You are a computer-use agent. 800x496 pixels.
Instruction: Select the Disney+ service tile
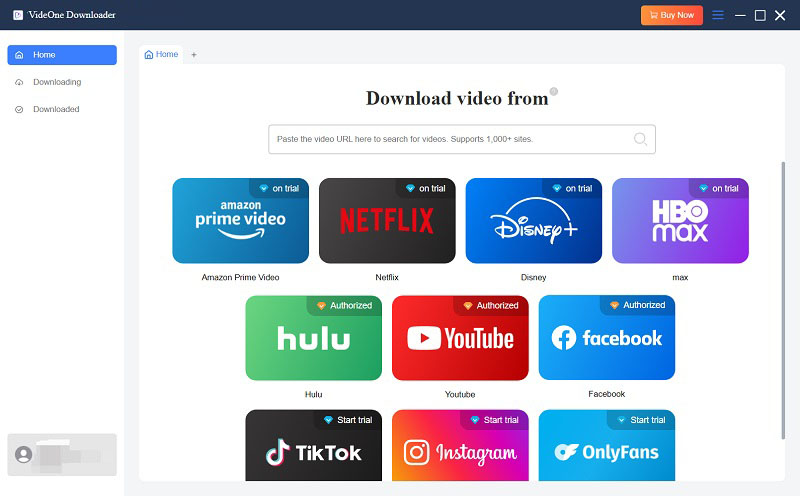[x=533, y=222]
